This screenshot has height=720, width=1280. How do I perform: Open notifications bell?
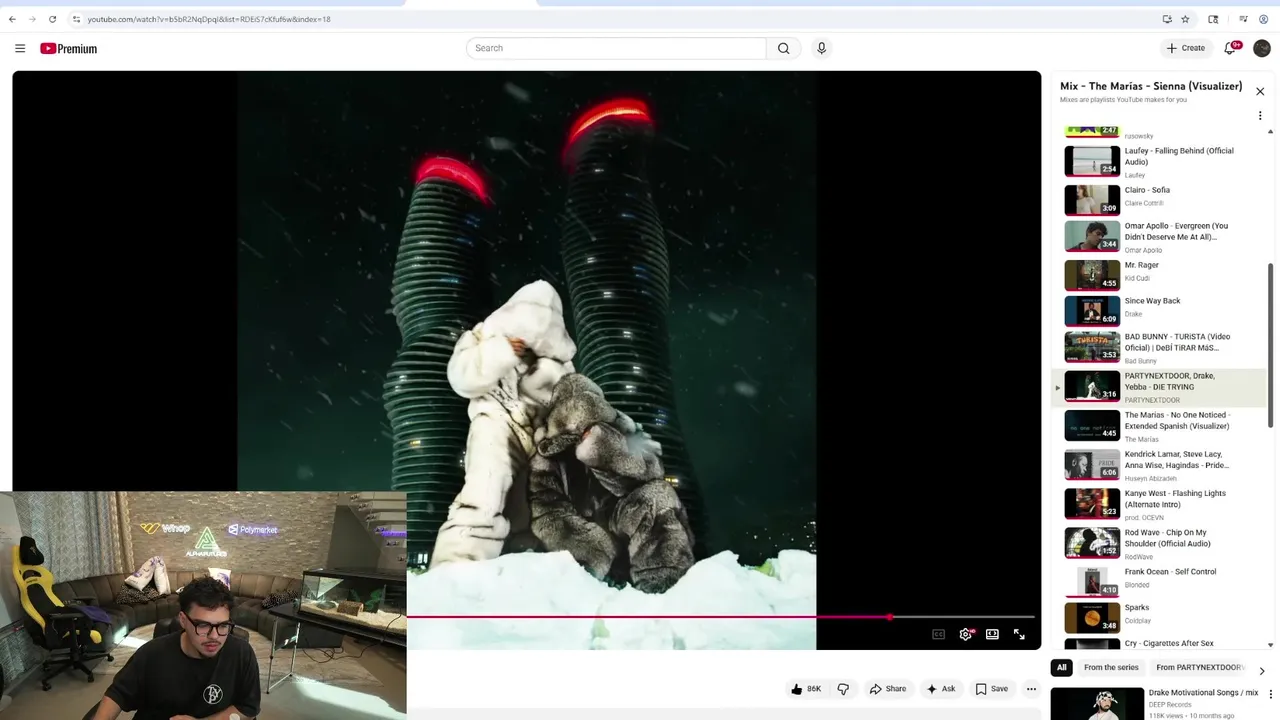(1230, 48)
